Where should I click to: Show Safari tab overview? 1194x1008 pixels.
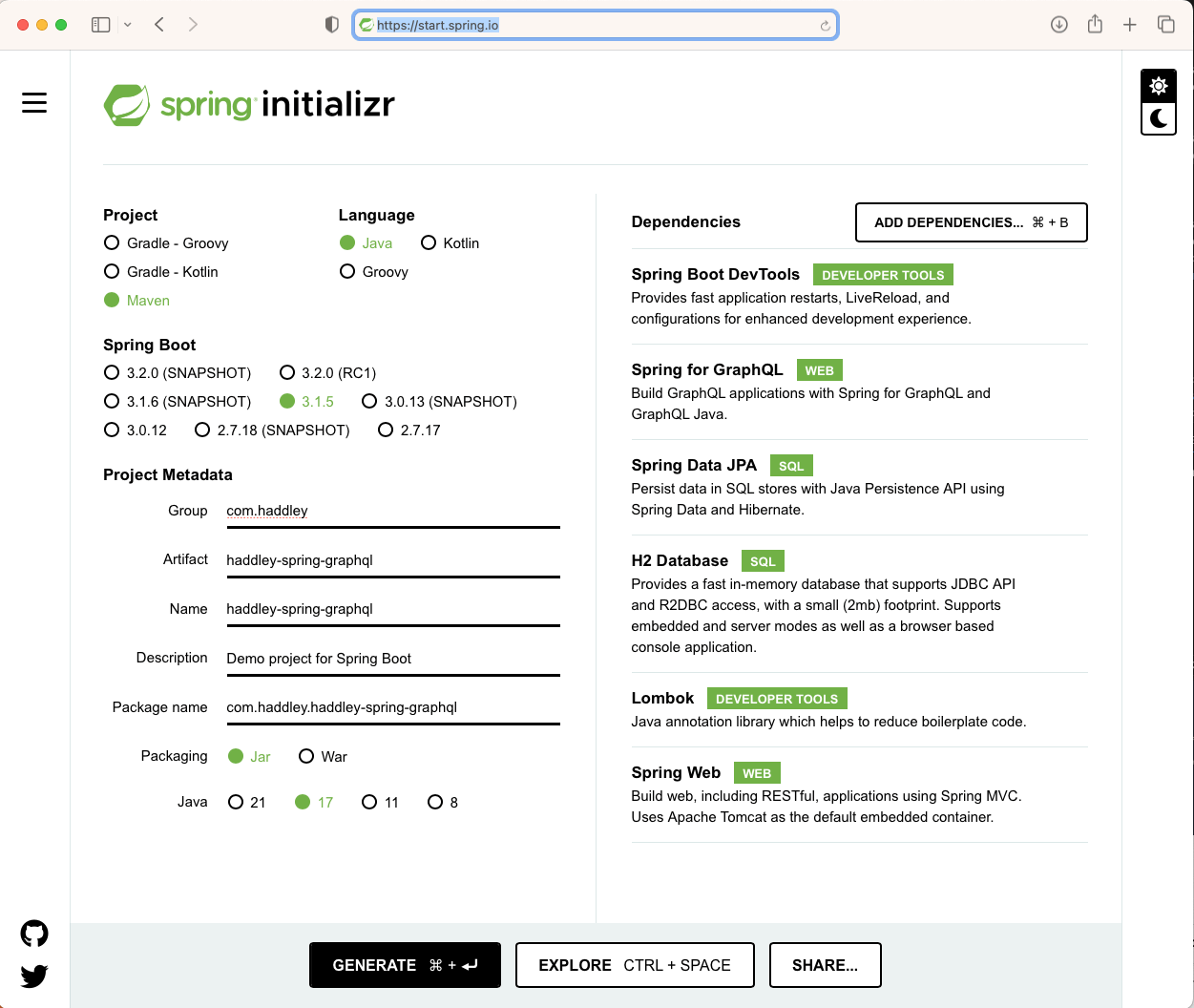(1165, 25)
